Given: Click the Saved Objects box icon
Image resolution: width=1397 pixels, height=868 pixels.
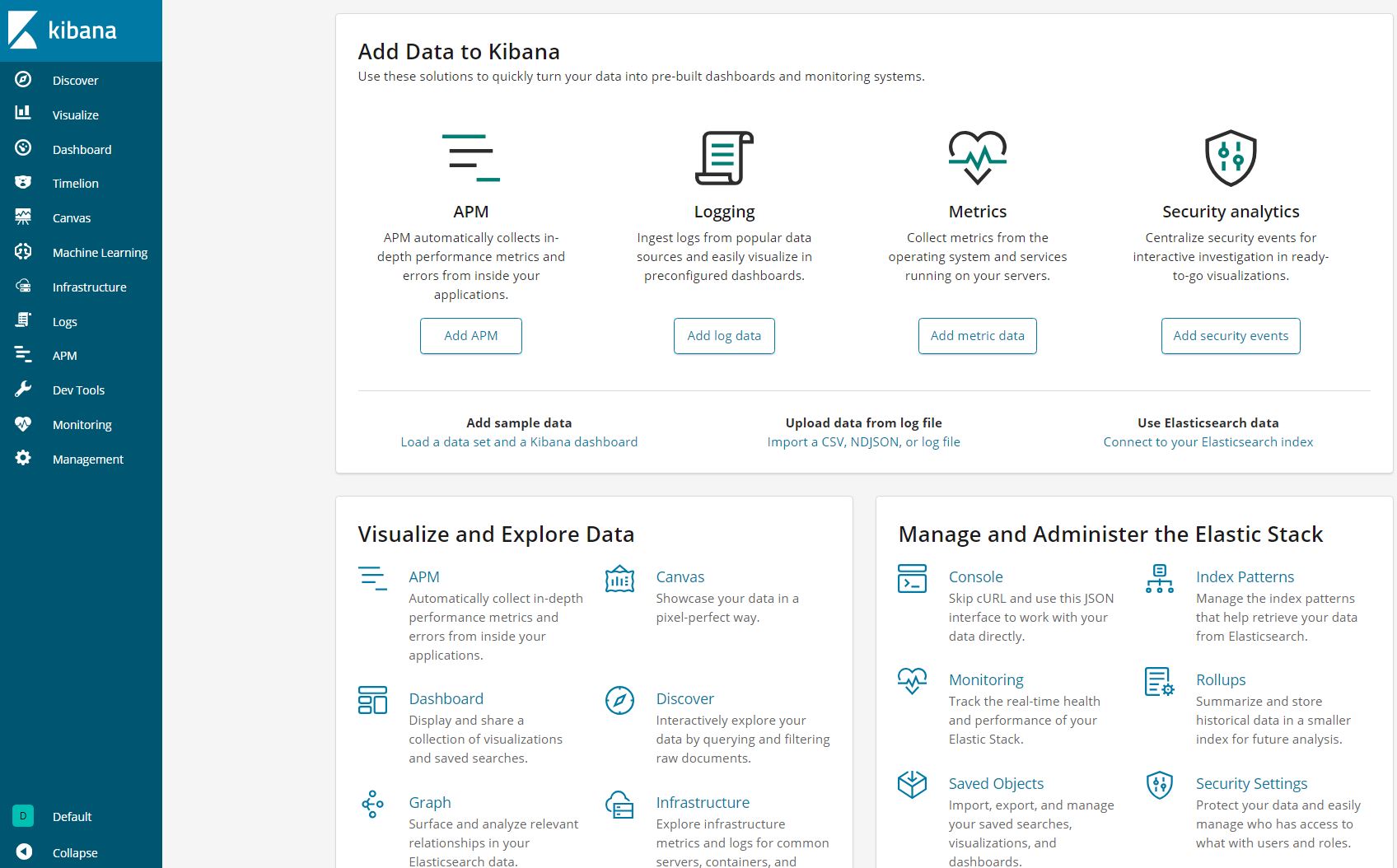Looking at the screenshot, I should pos(912,784).
